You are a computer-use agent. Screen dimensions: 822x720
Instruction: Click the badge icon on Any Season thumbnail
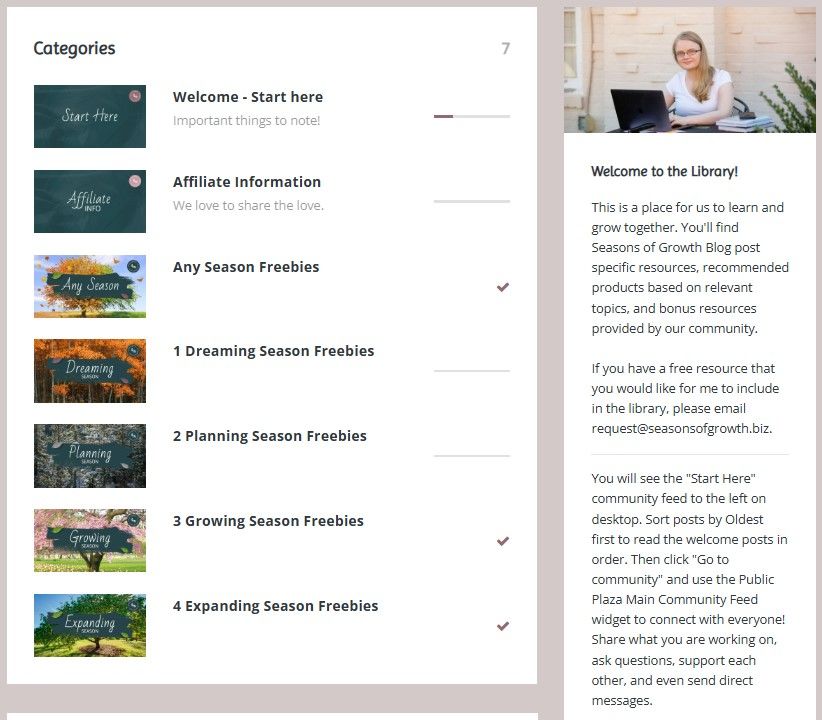point(134,266)
